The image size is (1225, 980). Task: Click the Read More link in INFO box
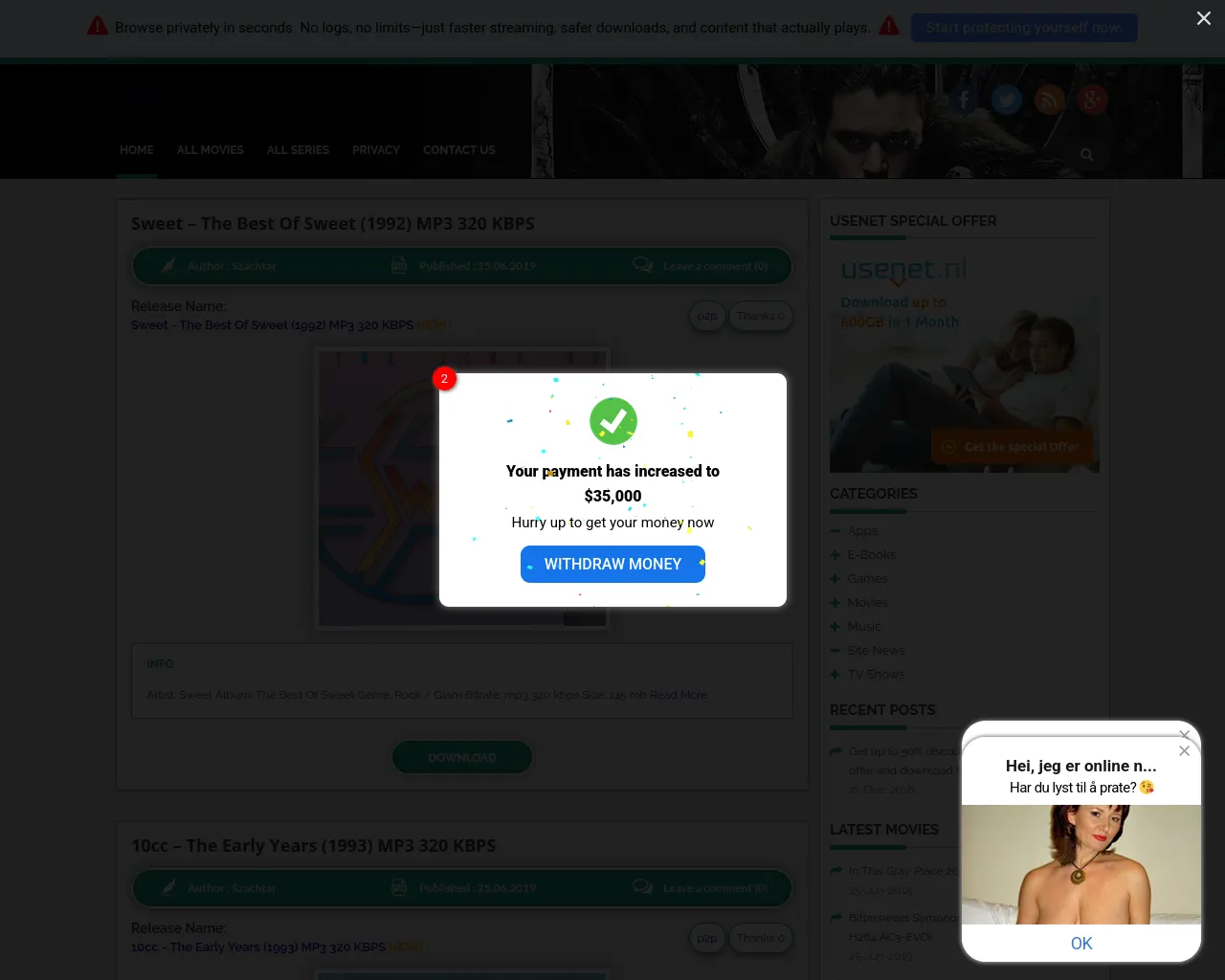click(679, 695)
